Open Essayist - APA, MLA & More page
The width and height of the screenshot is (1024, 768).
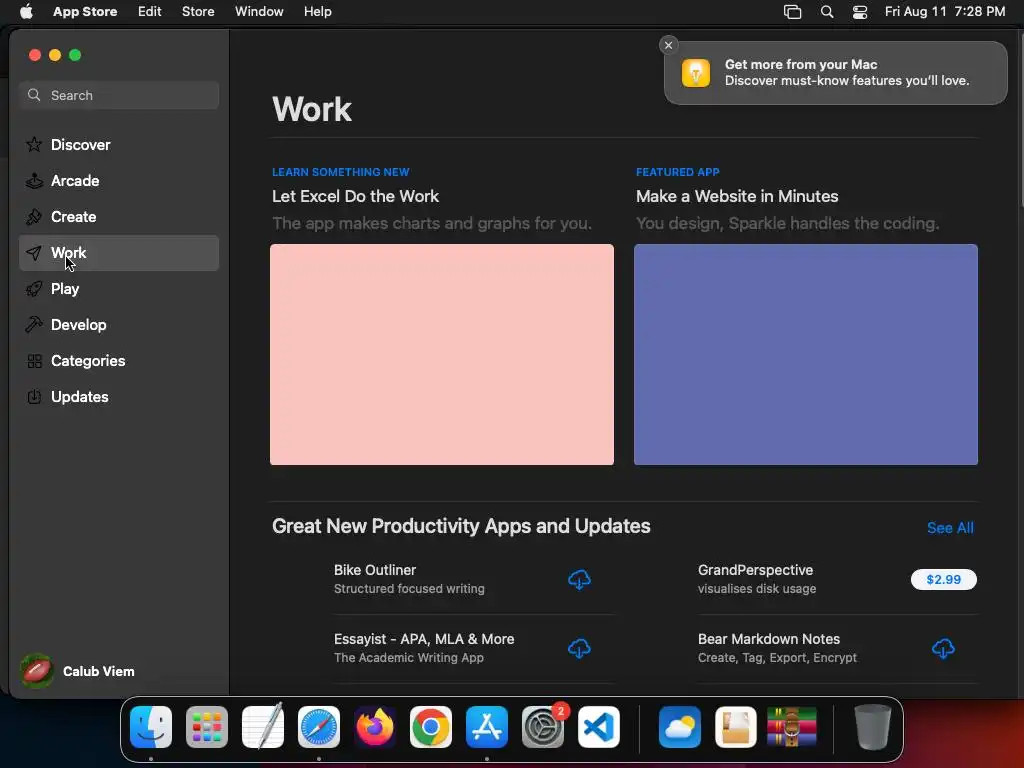coord(424,639)
